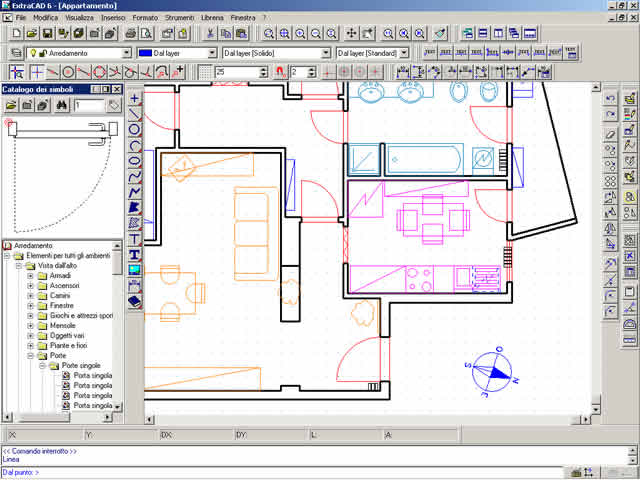Screen dimensions: 640x480
Task: Toggle the grid display button
Action: [205, 72]
